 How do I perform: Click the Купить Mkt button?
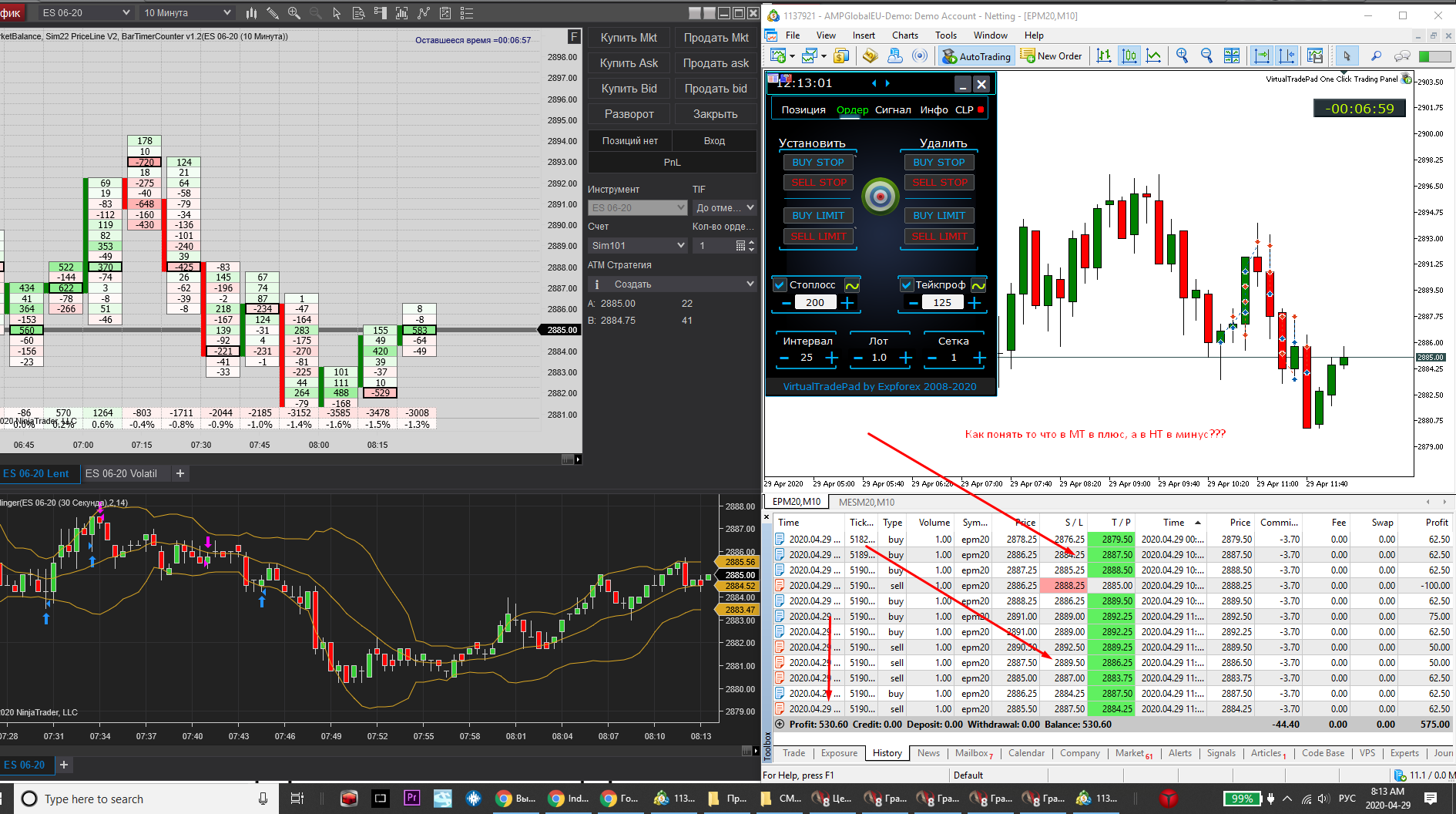point(629,38)
